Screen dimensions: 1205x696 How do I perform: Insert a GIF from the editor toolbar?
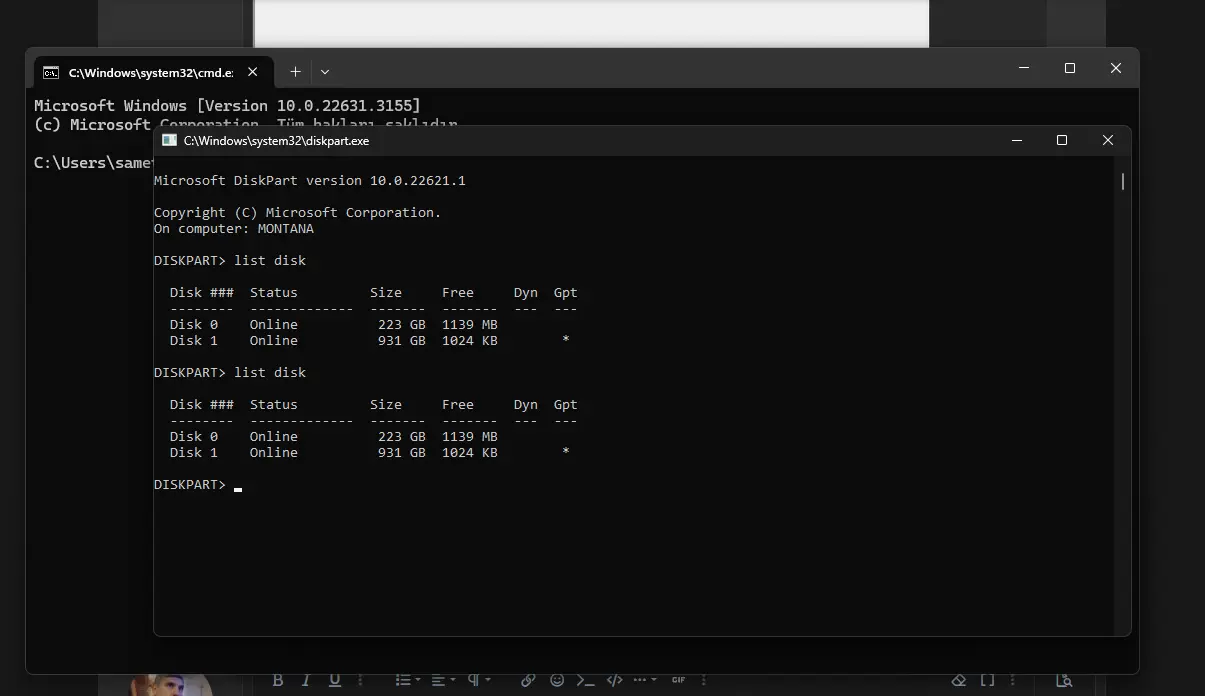(x=678, y=680)
